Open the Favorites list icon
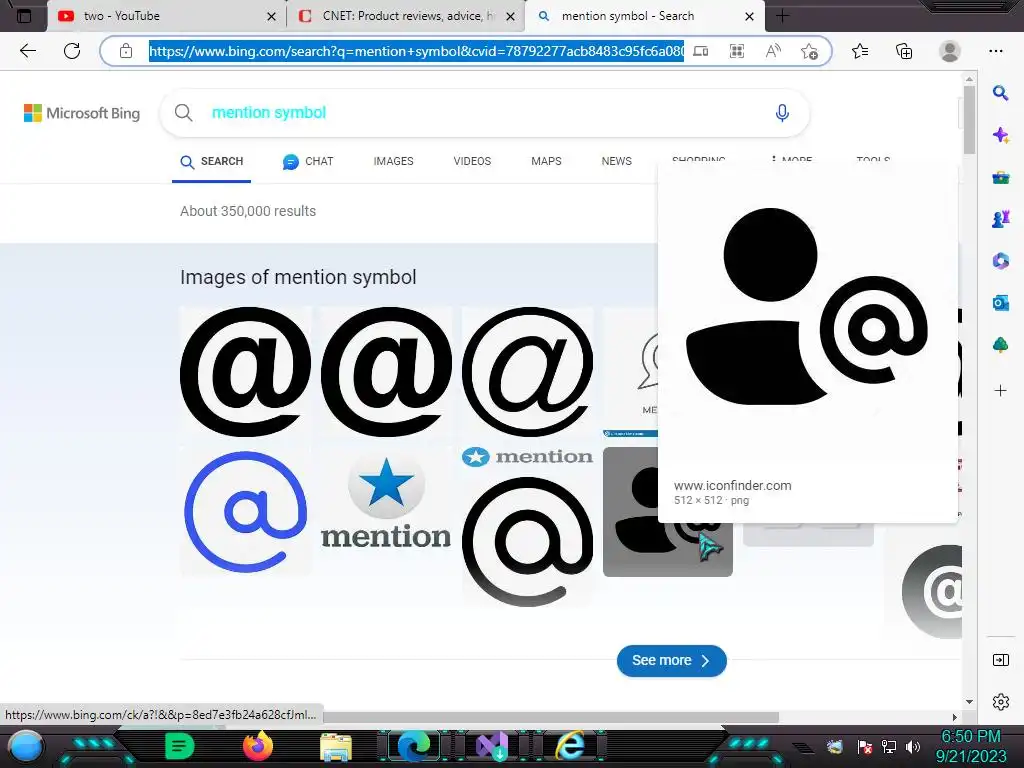 pos(860,51)
